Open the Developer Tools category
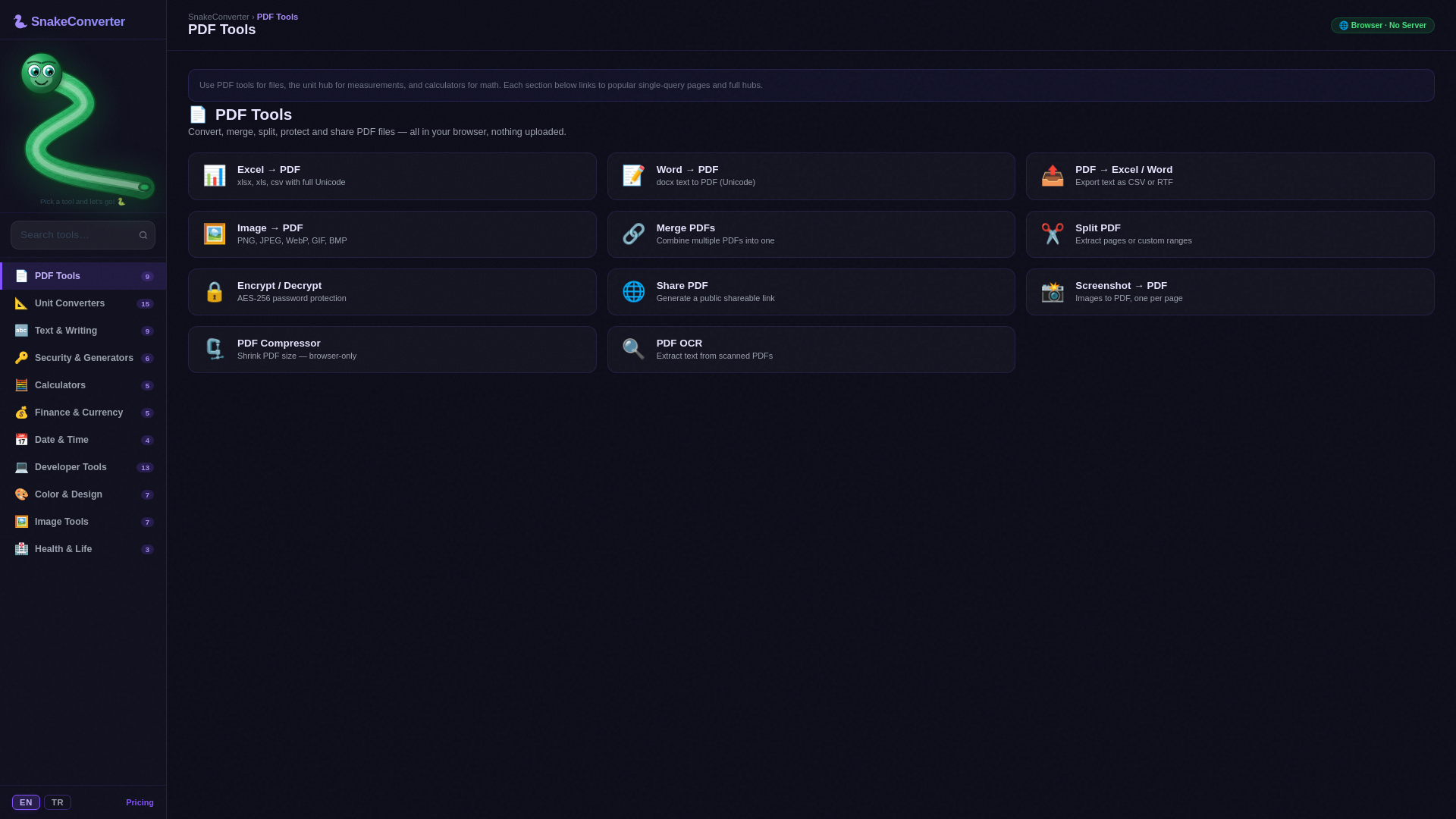This screenshot has height=819, width=1456. point(83,467)
